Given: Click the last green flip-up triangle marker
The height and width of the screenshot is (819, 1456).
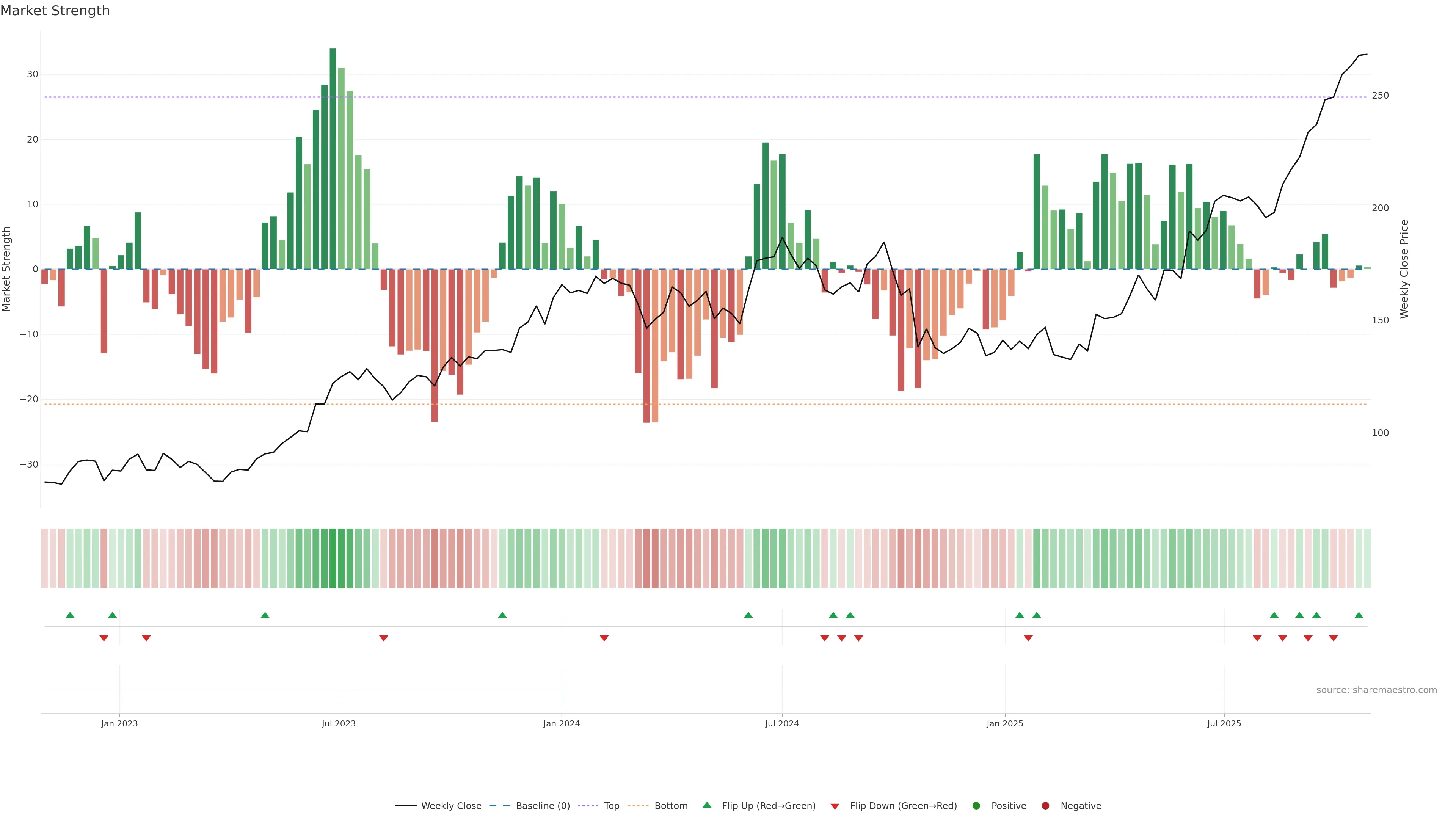Looking at the screenshot, I should coord(1359,615).
